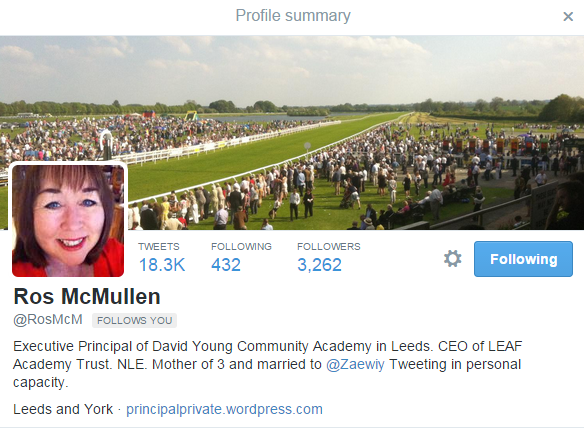The image size is (584, 428).
Task: Select the @RosMcM username handle
Action: click(x=48, y=320)
